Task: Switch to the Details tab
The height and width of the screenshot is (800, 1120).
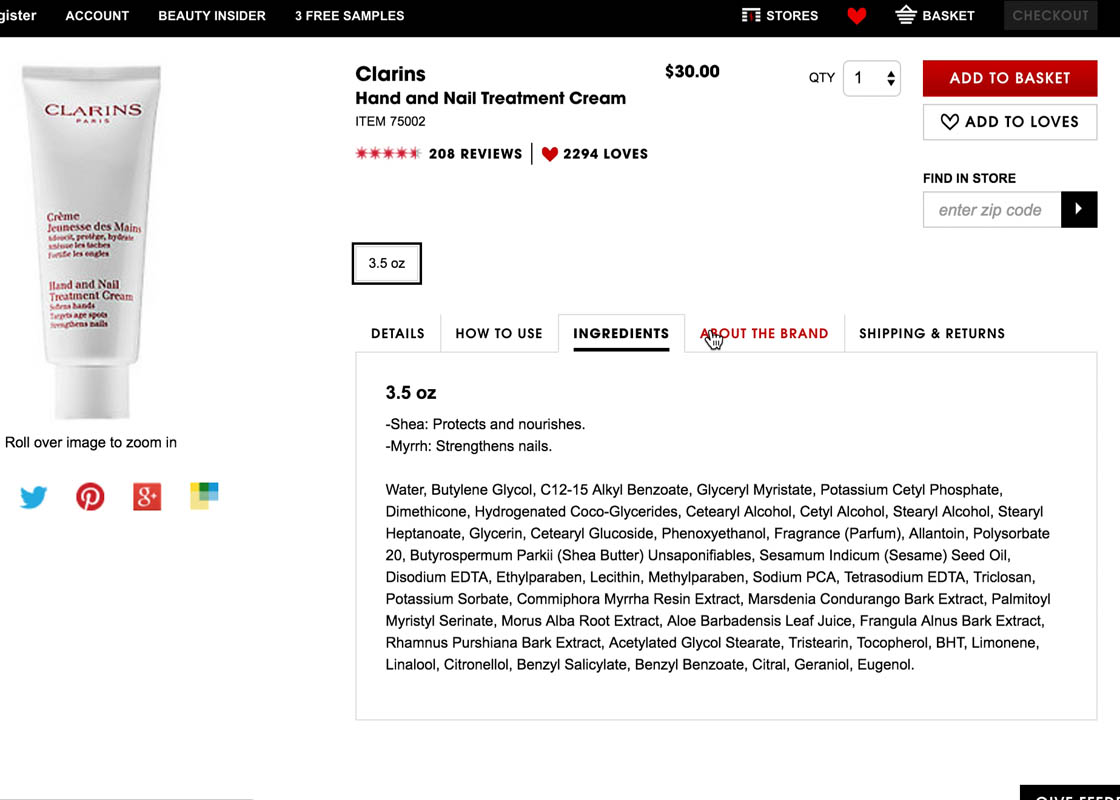Action: click(x=398, y=333)
